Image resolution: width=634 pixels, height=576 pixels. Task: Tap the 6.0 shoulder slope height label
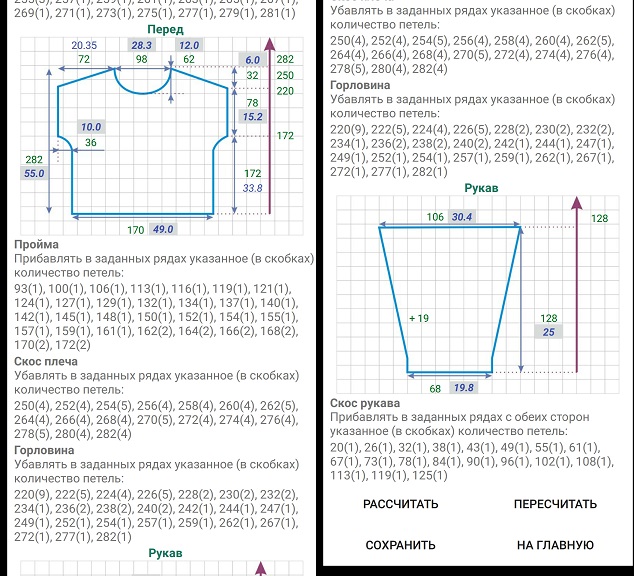point(253,60)
